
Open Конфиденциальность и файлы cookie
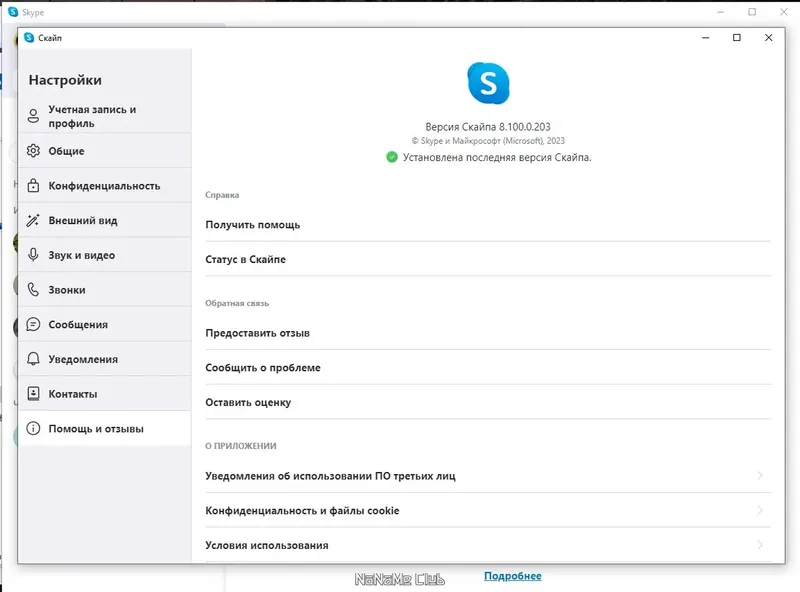pos(488,510)
